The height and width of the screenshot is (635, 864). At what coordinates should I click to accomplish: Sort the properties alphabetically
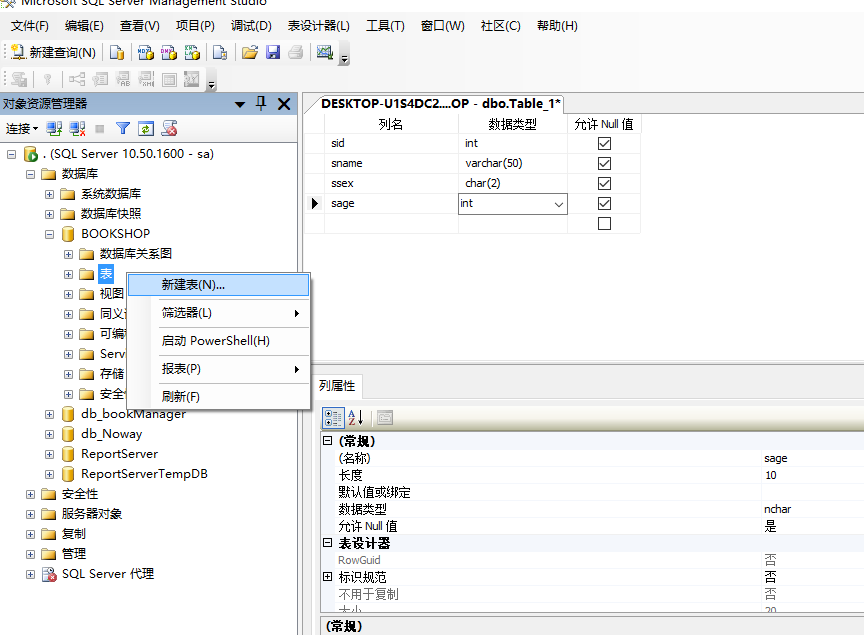coord(355,418)
